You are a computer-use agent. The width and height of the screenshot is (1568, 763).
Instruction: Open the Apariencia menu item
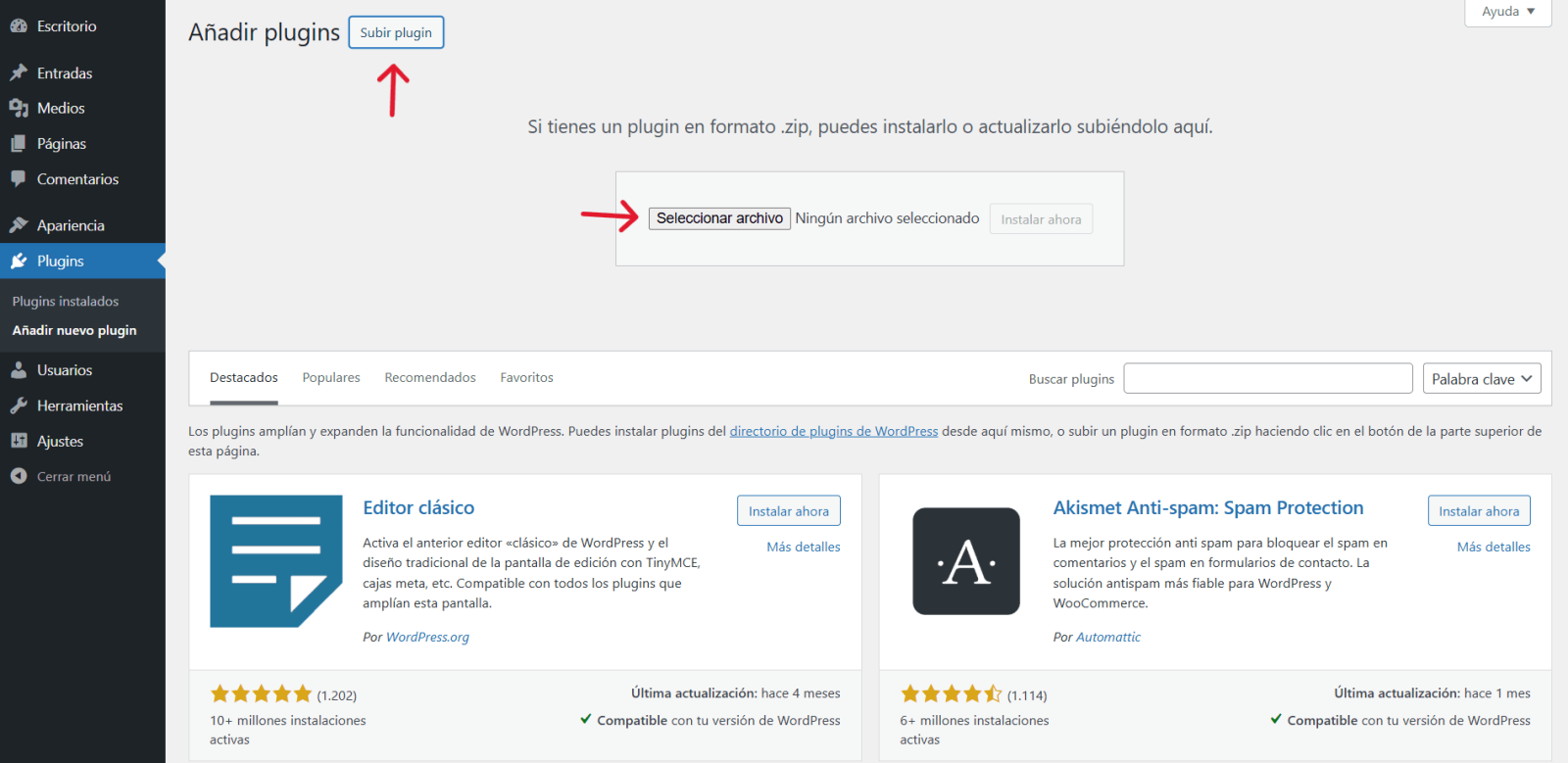pyautogui.click(x=82, y=225)
